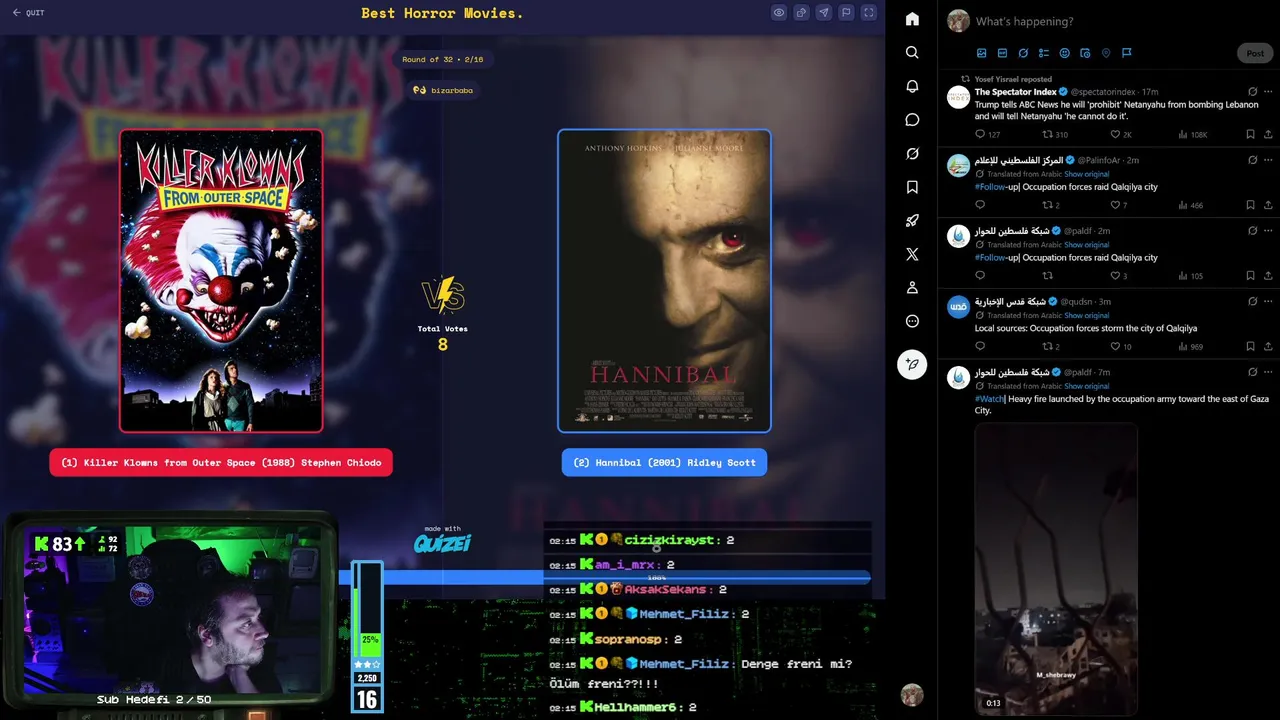Vote for (1) Killer Klowns from Outer Space button
This screenshot has width=1280, height=720.
coord(221,462)
